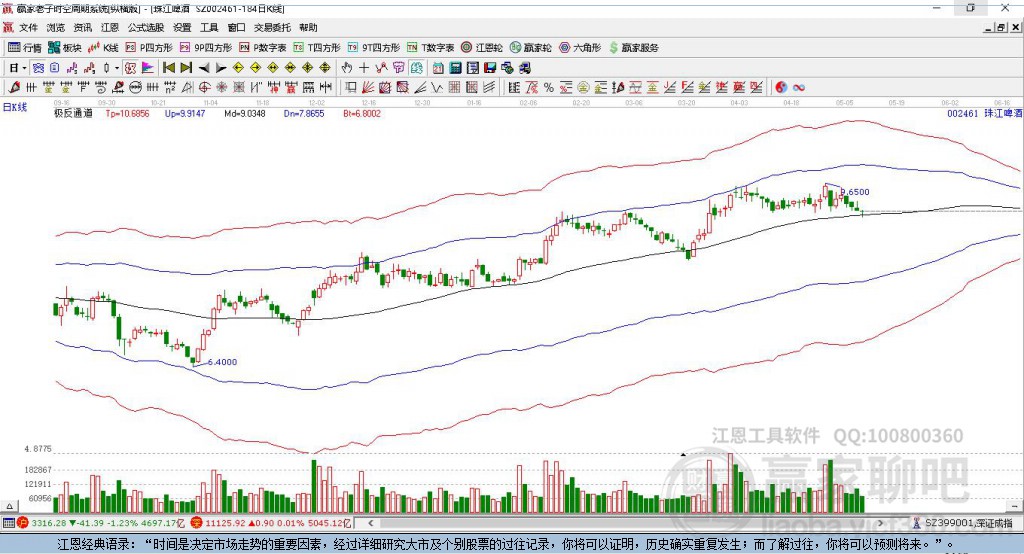1024x554 pixels.
Task: Open the 窗口 menu
Action: [236, 27]
